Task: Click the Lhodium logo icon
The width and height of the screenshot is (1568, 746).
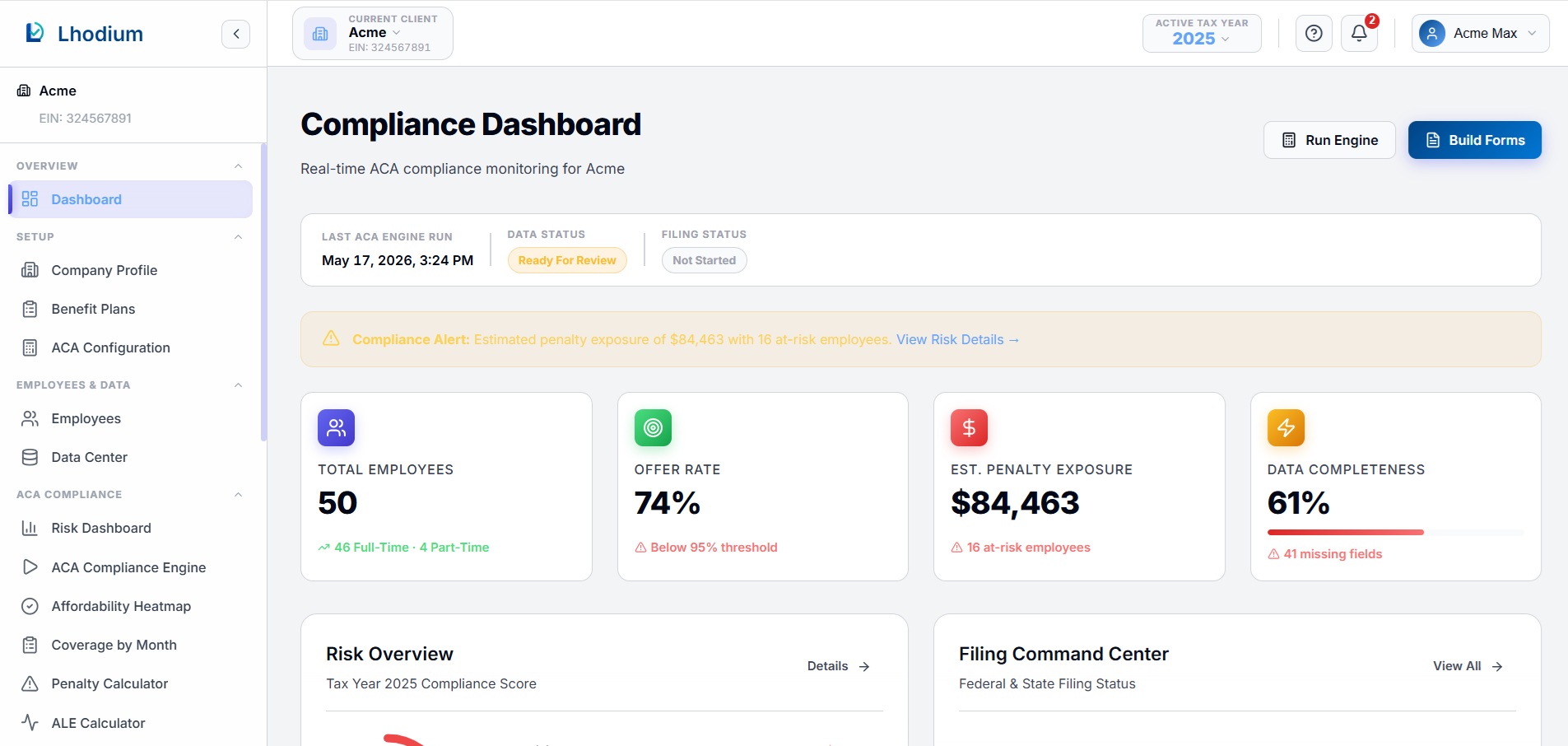Action: 35,33
